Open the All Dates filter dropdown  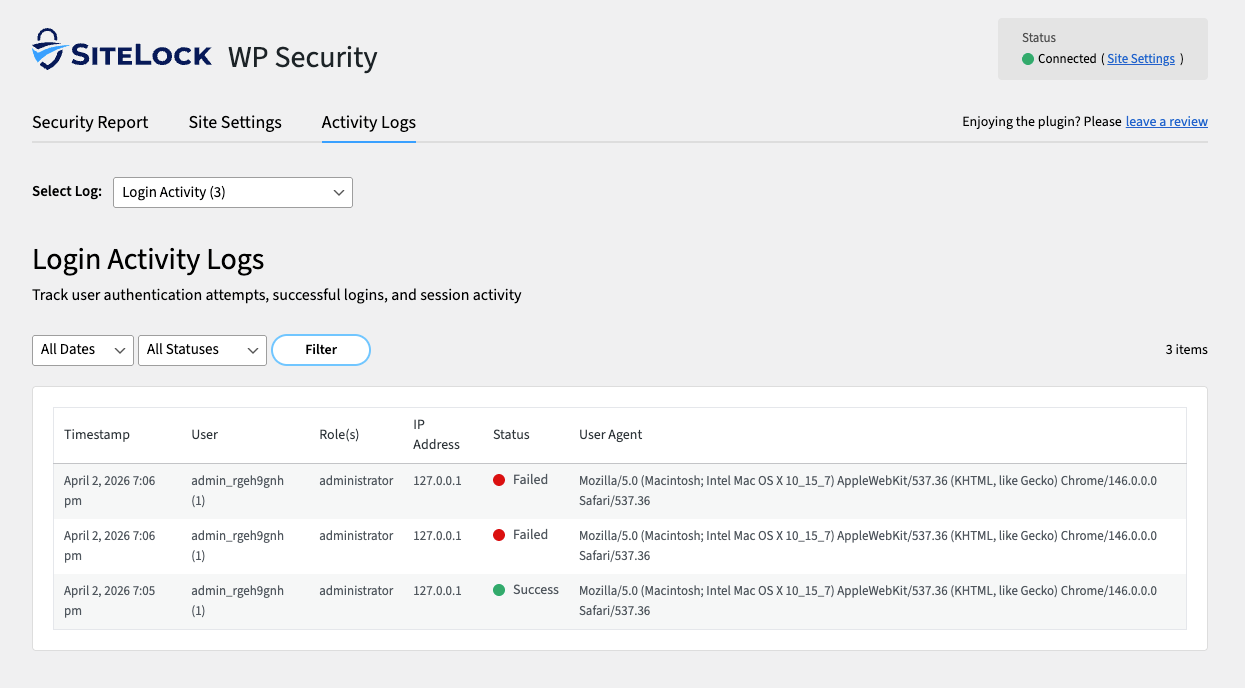point(82,350)
